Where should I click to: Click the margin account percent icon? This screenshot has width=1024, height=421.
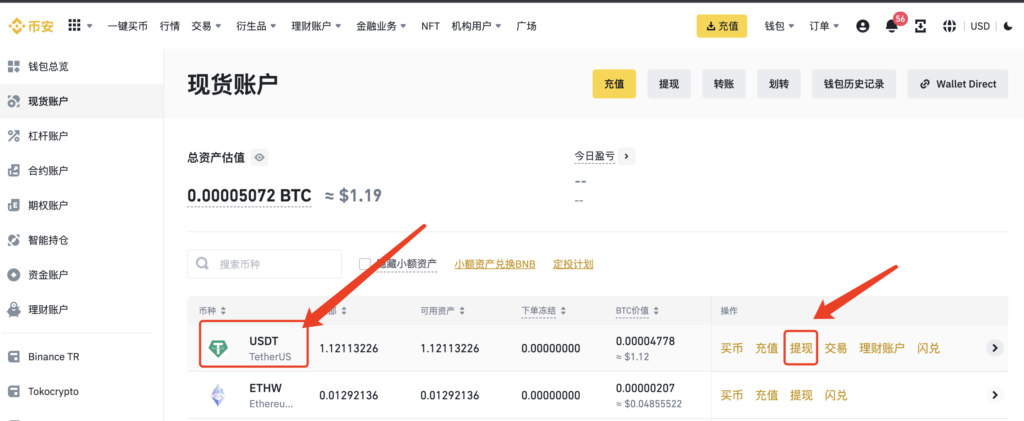point(14,136)
